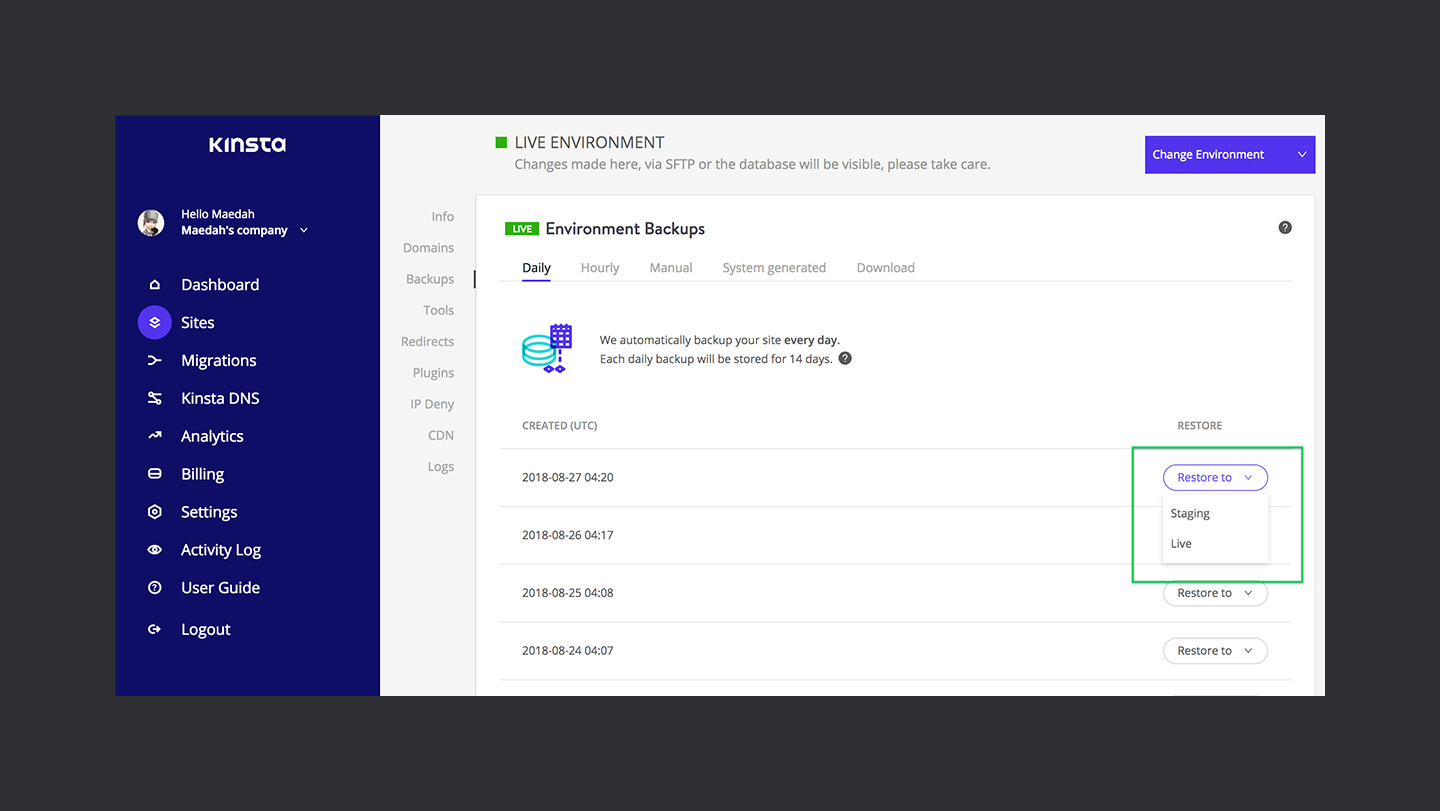Go to Sites in sidebar
This screenshot has width=1440, height=811.
tap(198, 323)
